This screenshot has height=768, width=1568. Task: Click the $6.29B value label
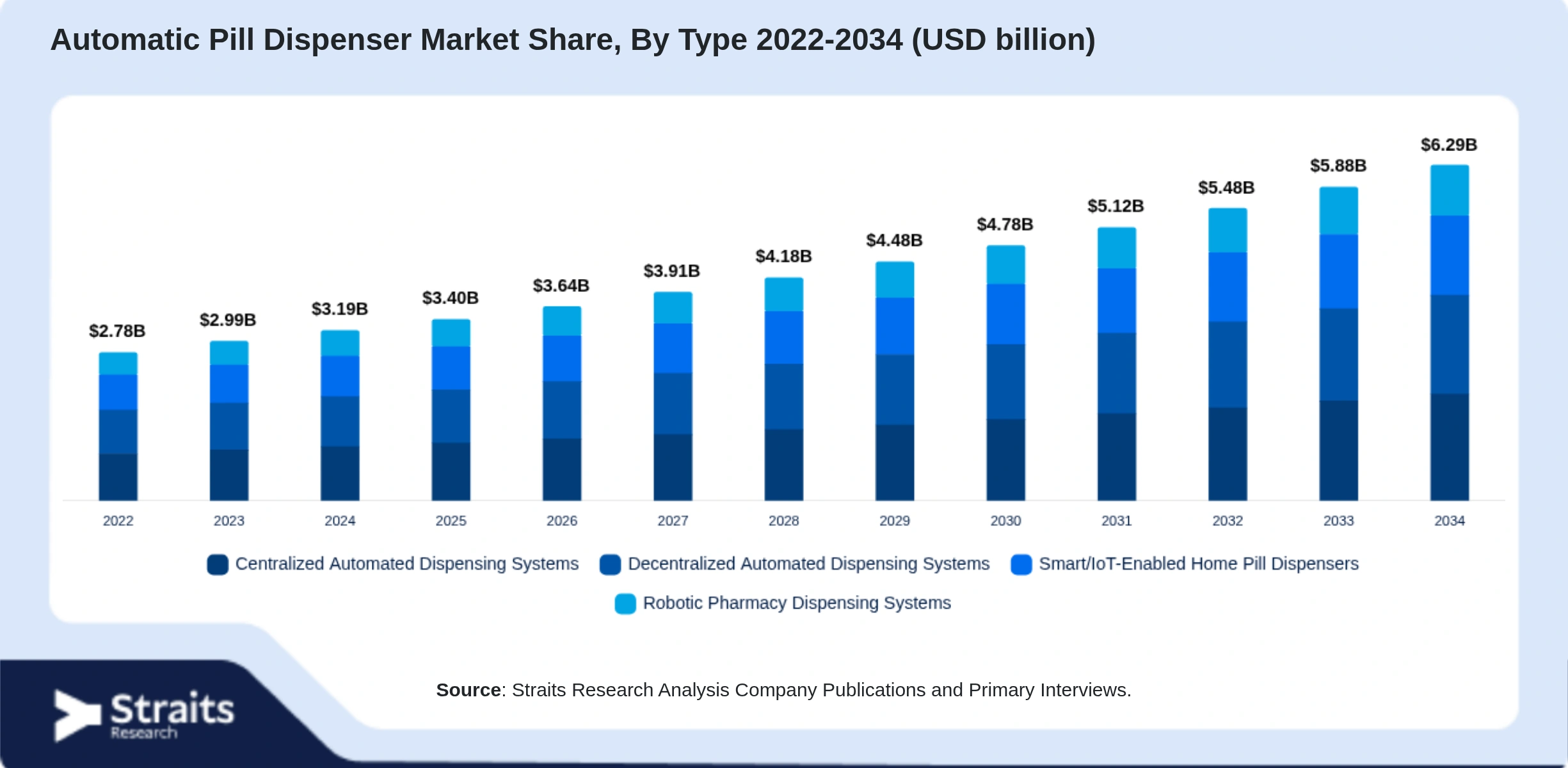(1450, 145)
